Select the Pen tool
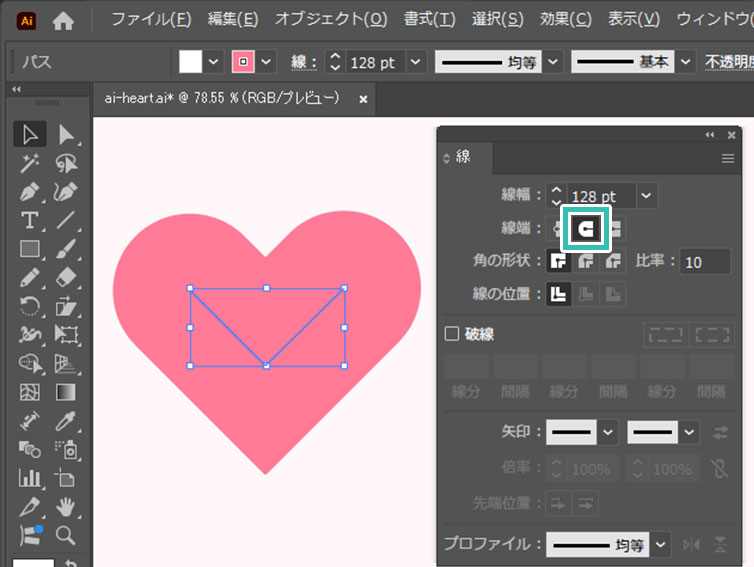The width and height of the screenshot is (754, 567). pos(30,192)
